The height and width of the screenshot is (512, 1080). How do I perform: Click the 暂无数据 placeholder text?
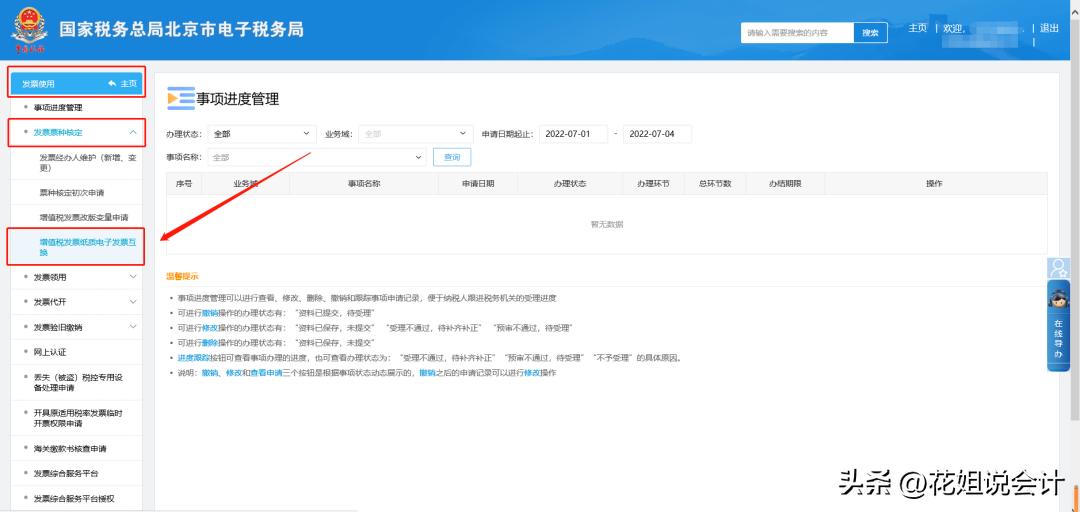click(x=607, y=224)
